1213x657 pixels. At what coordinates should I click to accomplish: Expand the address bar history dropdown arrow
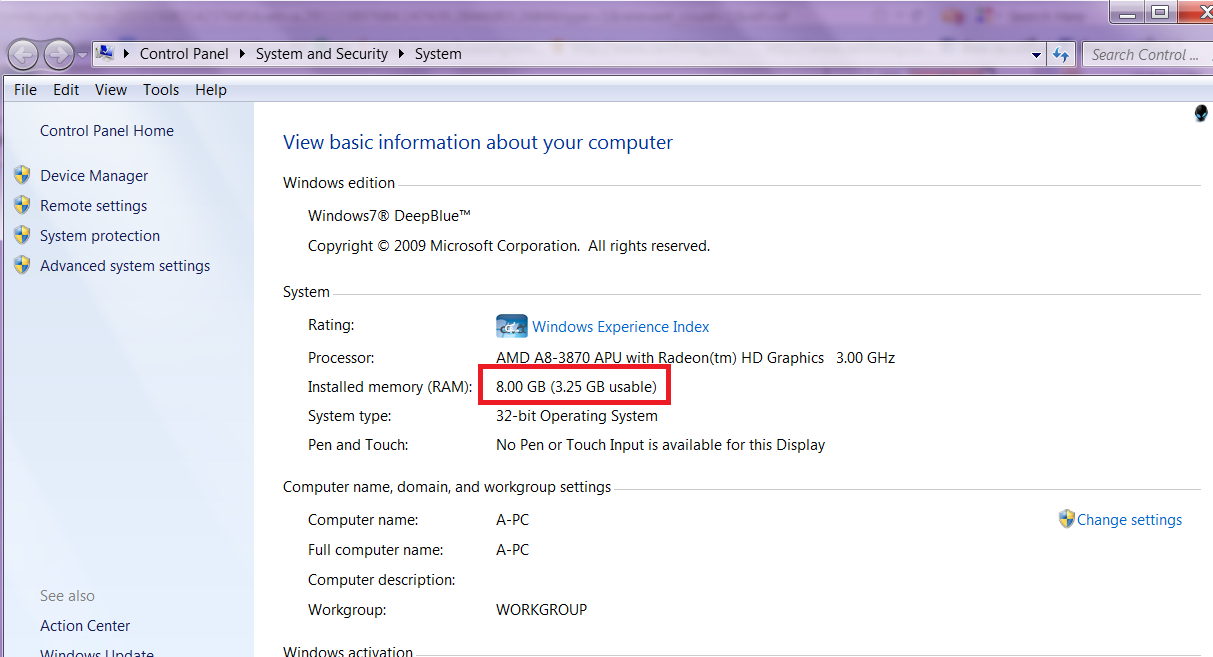1037,55
